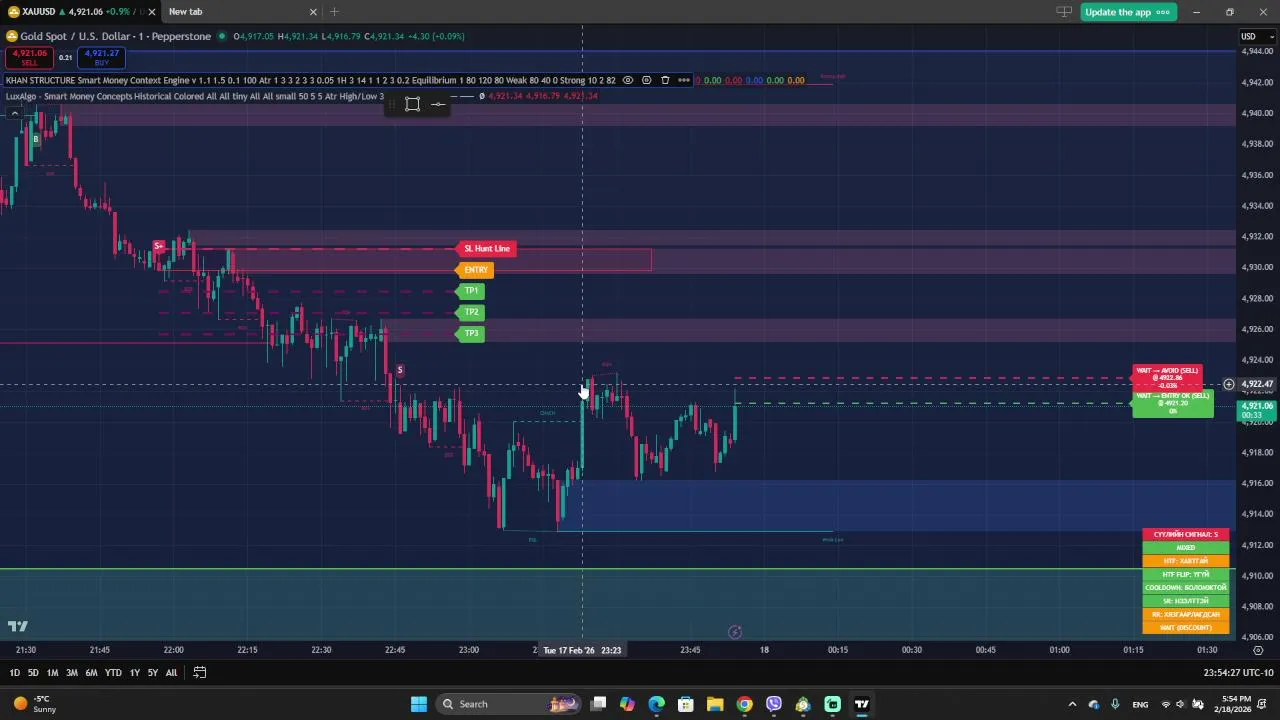The height and width of the screenshot is (720, 1280).
Task: Open Google Chrome in the taskbar
Action: [x=744, y=704]
